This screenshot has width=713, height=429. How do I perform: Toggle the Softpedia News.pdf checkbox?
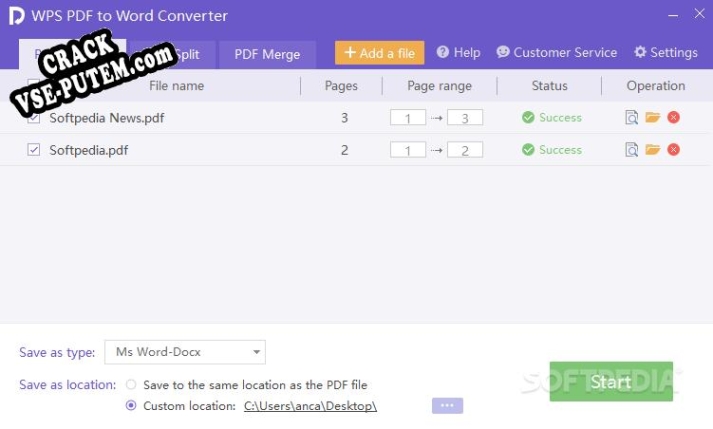pos(34,118)
